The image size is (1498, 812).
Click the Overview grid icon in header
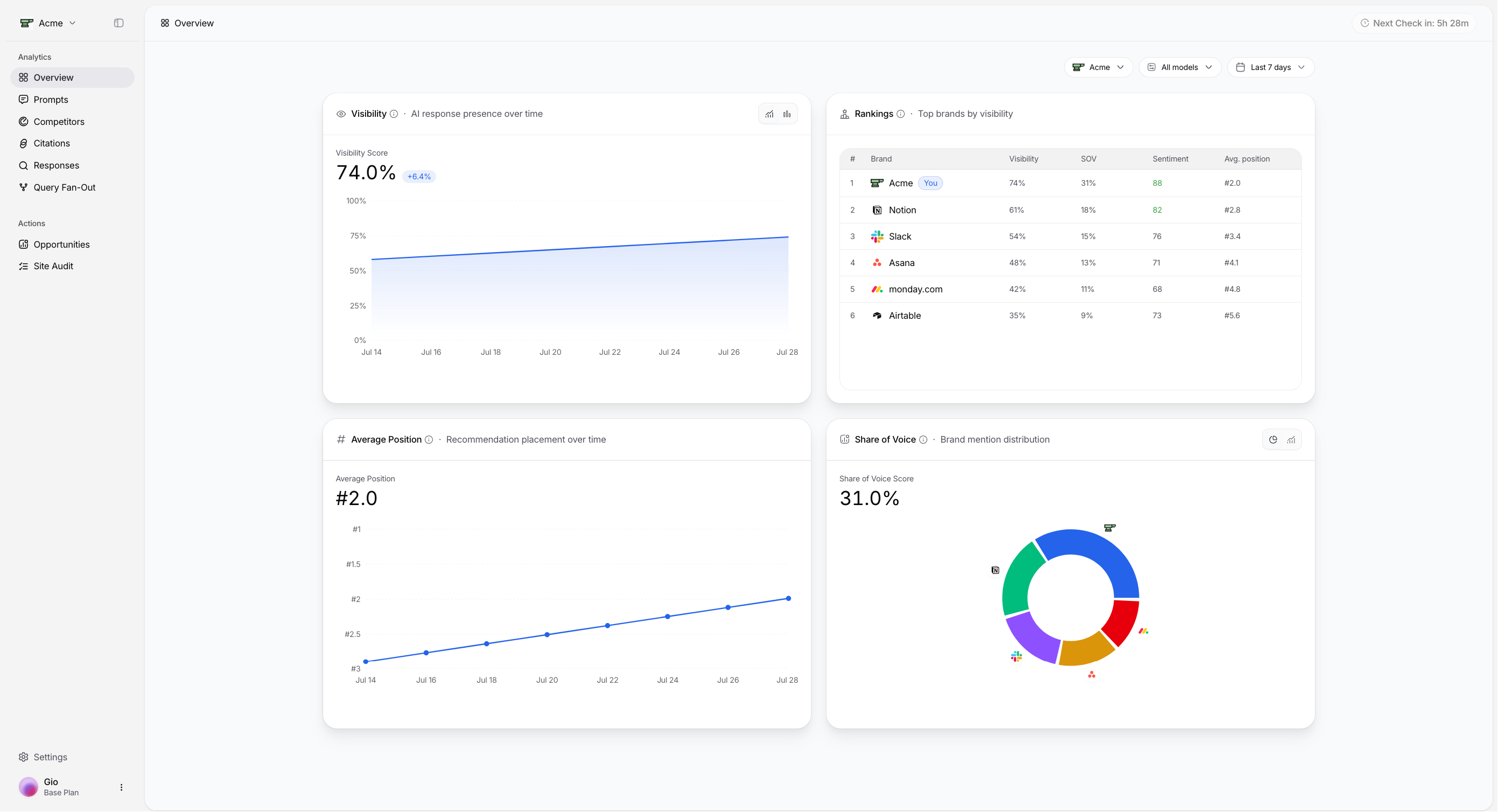pyautogui.click(x=165, y=23)
